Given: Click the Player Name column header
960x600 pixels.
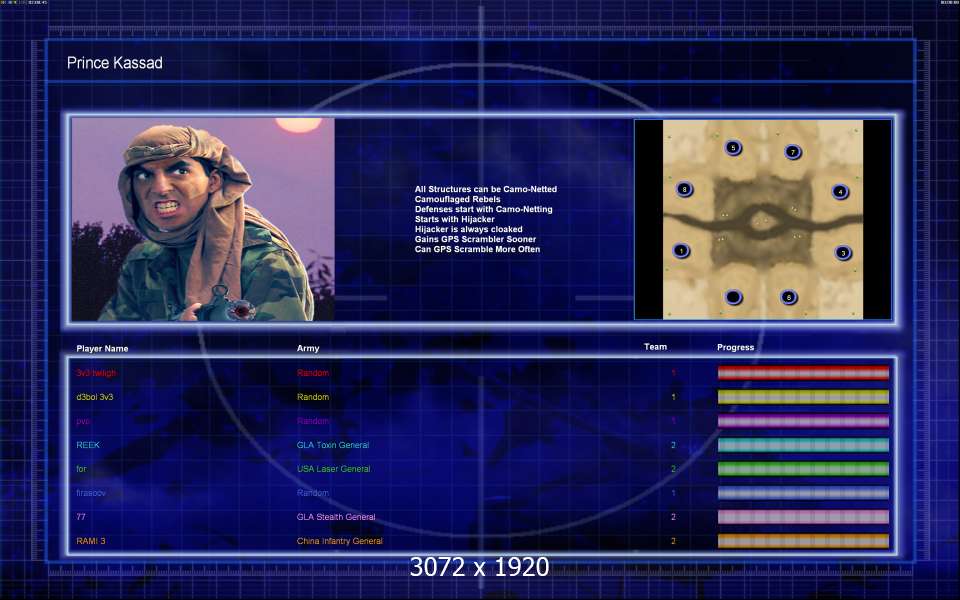Looking at the screenshot, I should pos(102,348).
